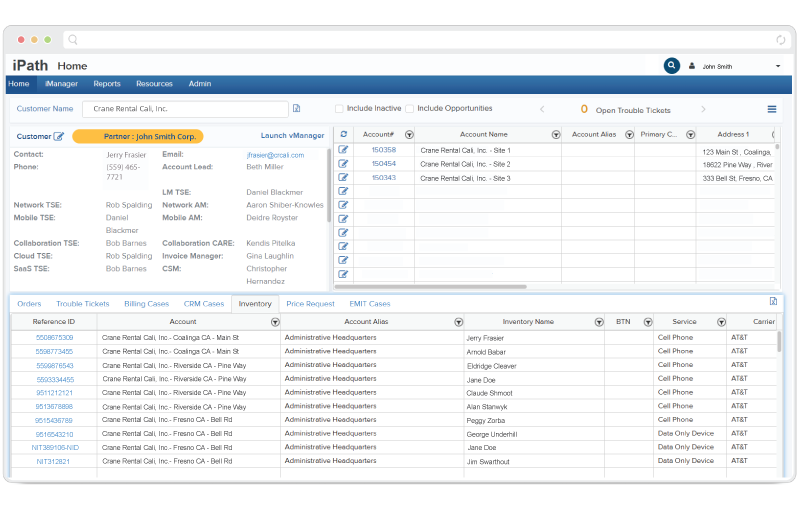
Task: Open the hamburger menu icon at right
Action: pyautogui.click(x=771, y=109)
